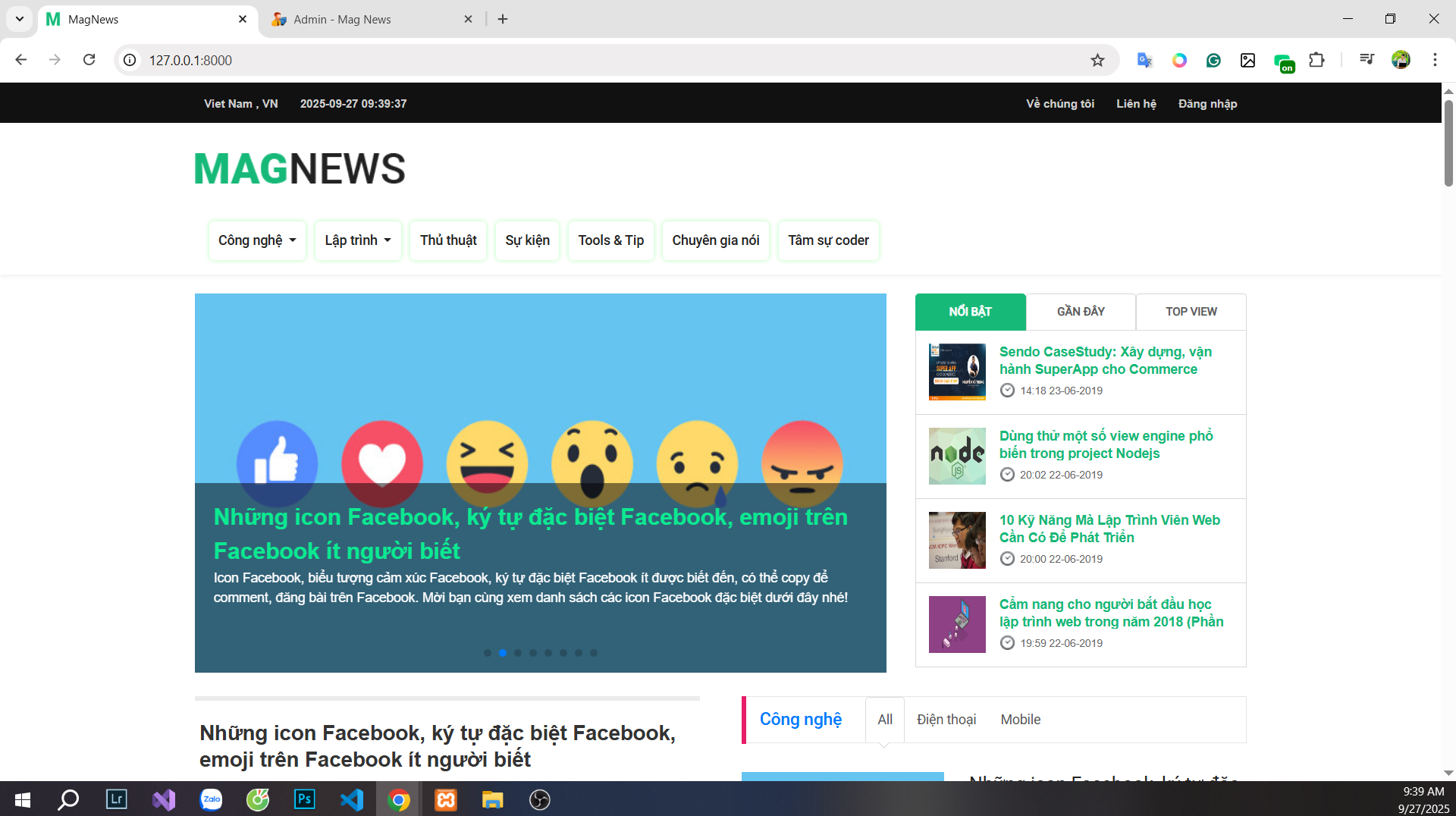Expand the Lập trình dropdown menu

(x=358, y=240)
